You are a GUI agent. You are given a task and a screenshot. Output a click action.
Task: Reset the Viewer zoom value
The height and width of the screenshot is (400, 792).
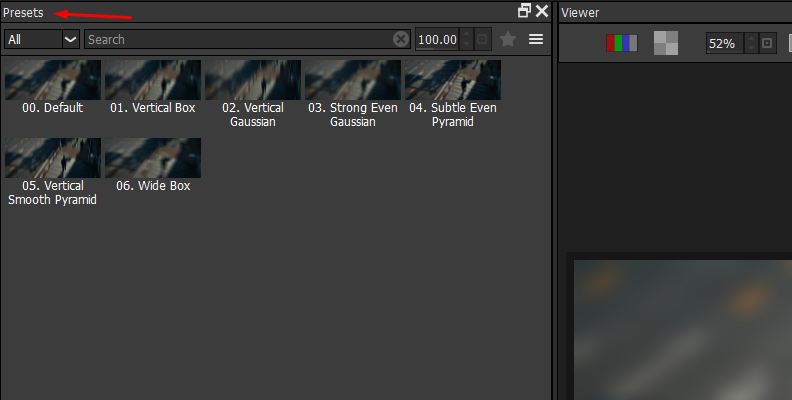[767, 43]
